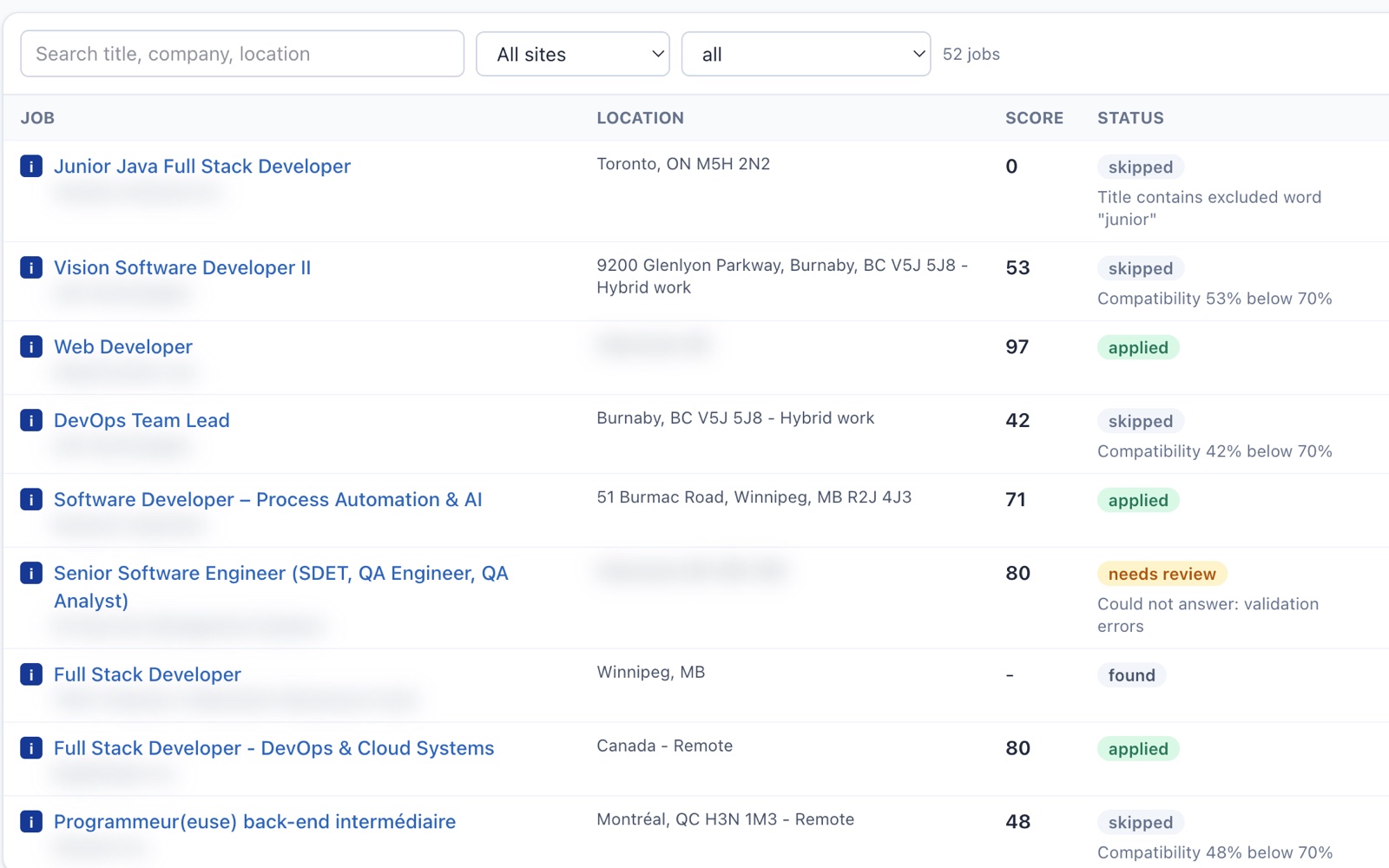
Task: Click skipped badge on DevOps Team Lead row
Action: pyautogui.click(x=1140, y=421)
